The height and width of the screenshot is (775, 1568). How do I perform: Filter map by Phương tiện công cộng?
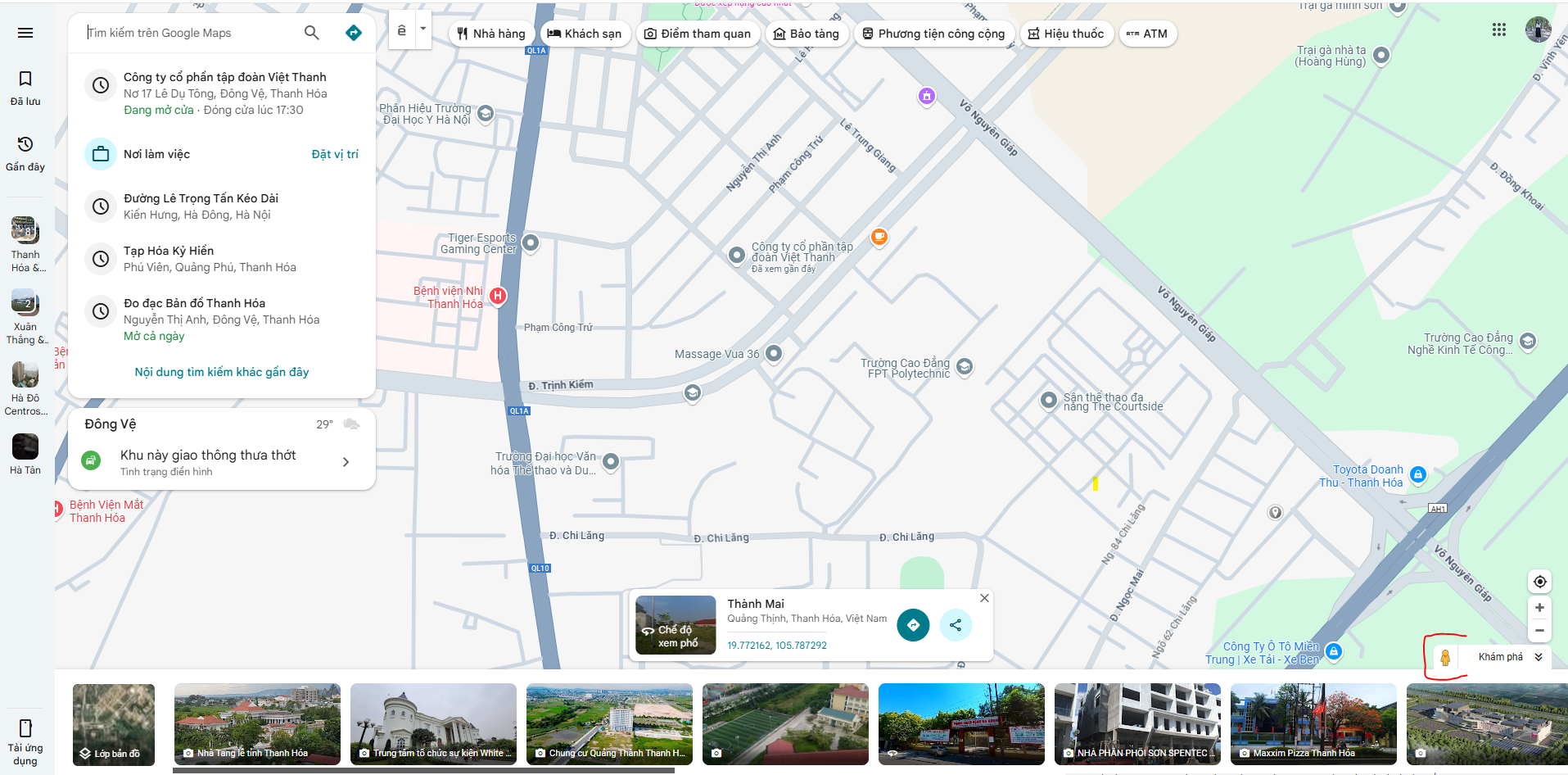[x=933, y=34]
